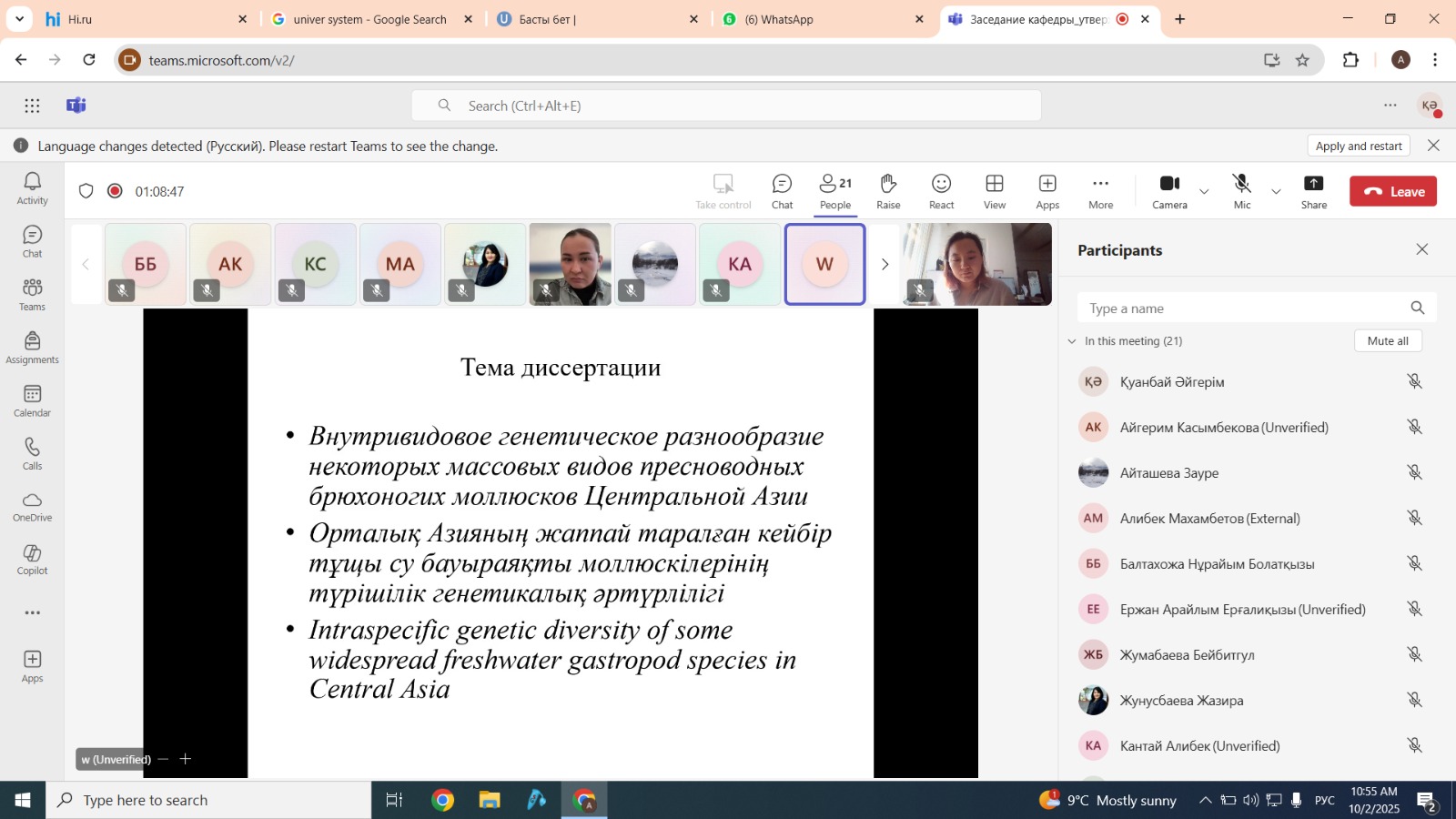
Task: Open Copilot from the left sidebar
Action: pos(32,559)
